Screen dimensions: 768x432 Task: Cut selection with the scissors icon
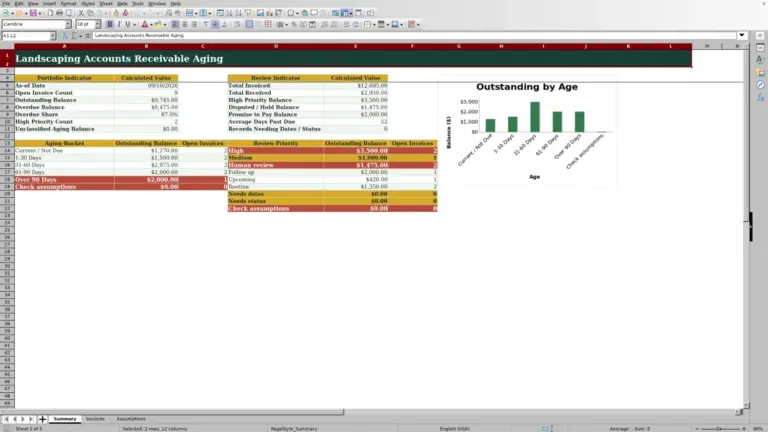(x=81, y=13)
